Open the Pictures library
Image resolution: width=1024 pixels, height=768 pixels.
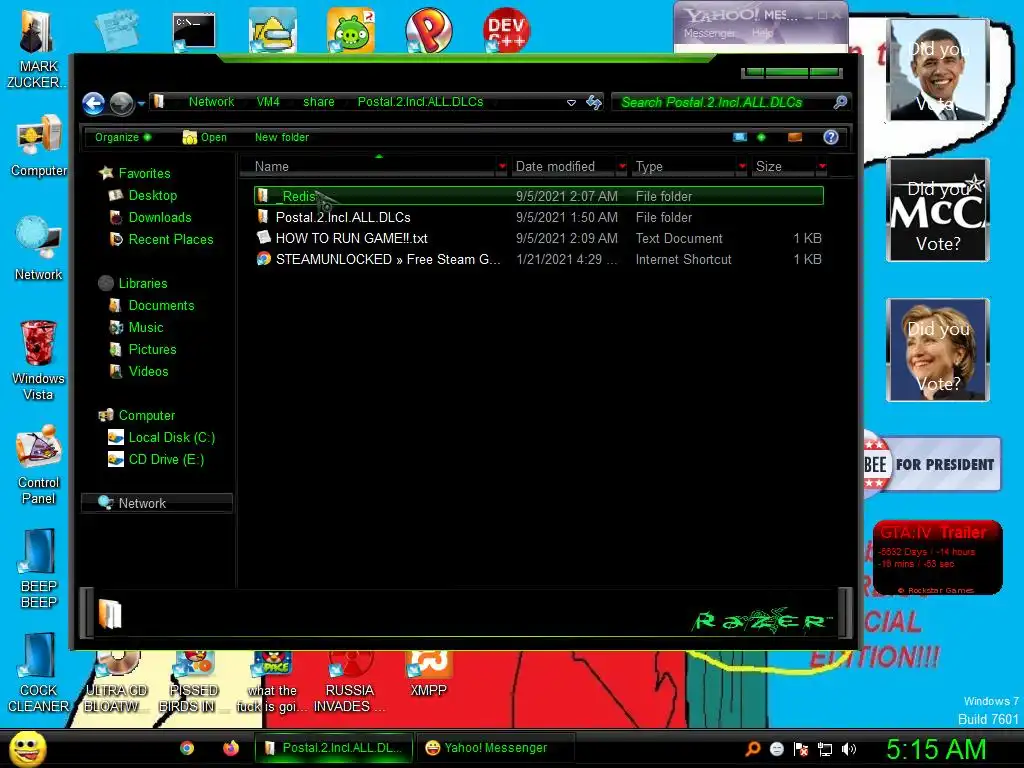pyautogui.click(x=142, y=349)
